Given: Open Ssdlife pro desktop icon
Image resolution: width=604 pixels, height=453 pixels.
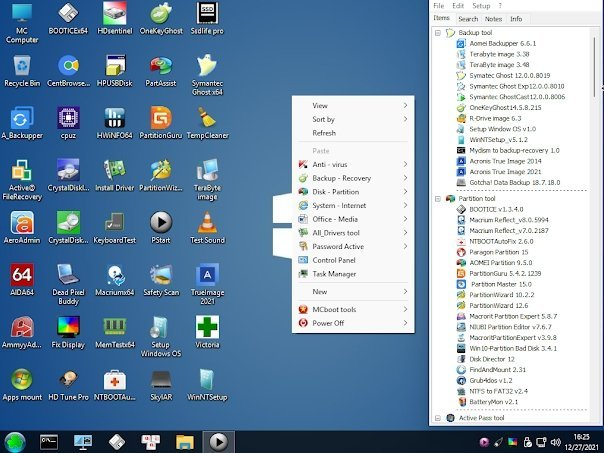Looking at the screenshot, I should [207, 18].
